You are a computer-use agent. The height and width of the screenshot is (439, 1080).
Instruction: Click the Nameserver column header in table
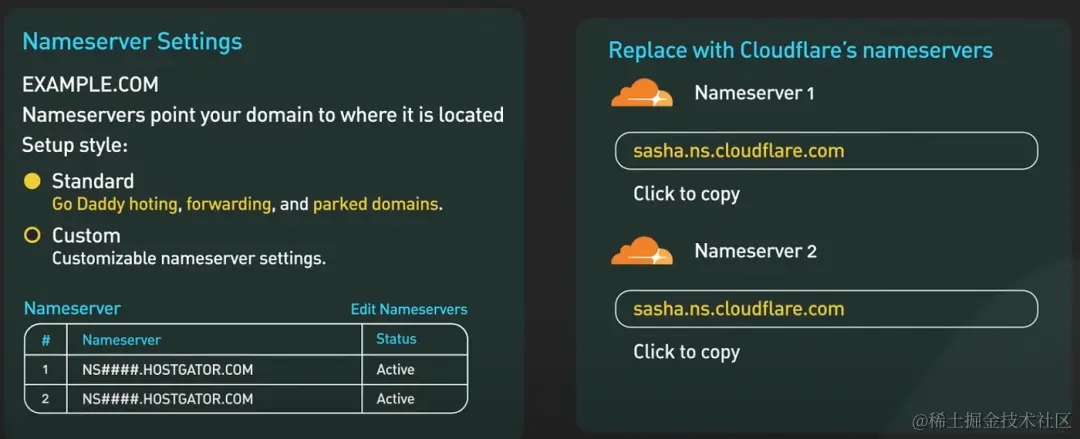pos(122,340)
